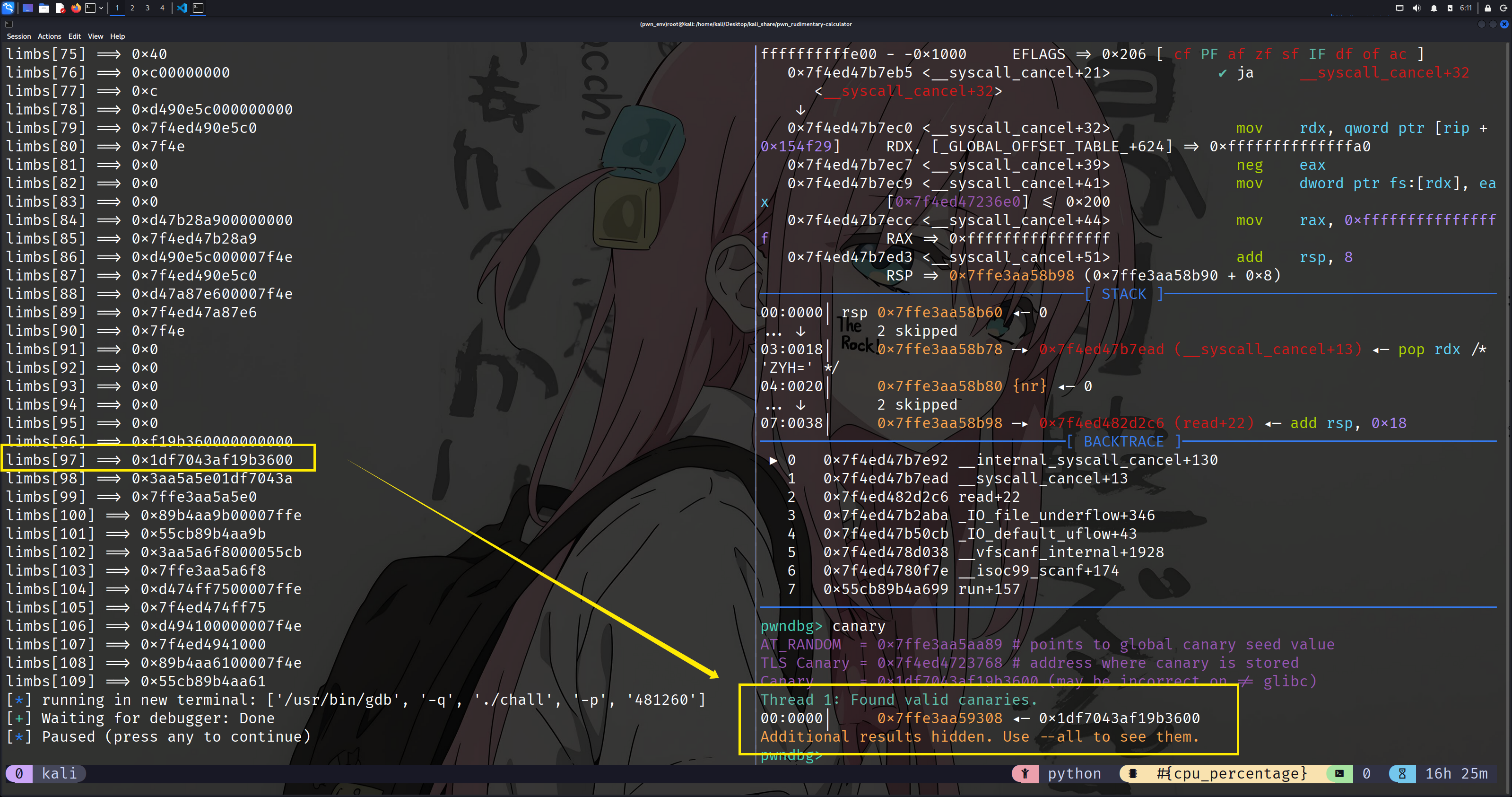This screenshot has width=1512, height=797.
Task: Click the 'Paused (press any to continue)' line
Action: [x=158, y=736]
